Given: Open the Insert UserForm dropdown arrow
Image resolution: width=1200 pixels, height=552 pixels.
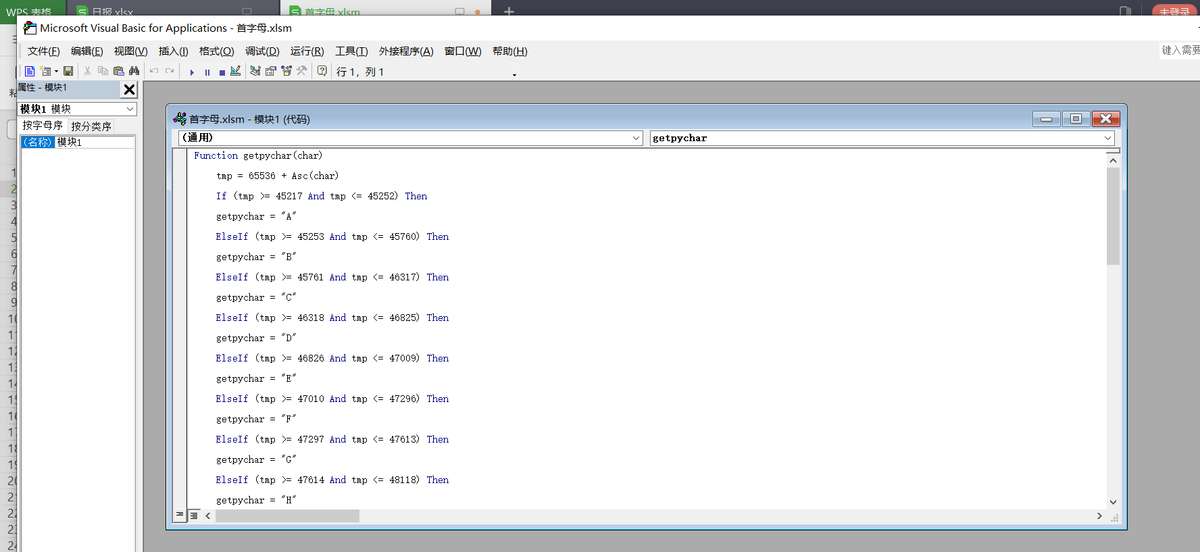Looking at the screenshot, I should tap(56, 71).
